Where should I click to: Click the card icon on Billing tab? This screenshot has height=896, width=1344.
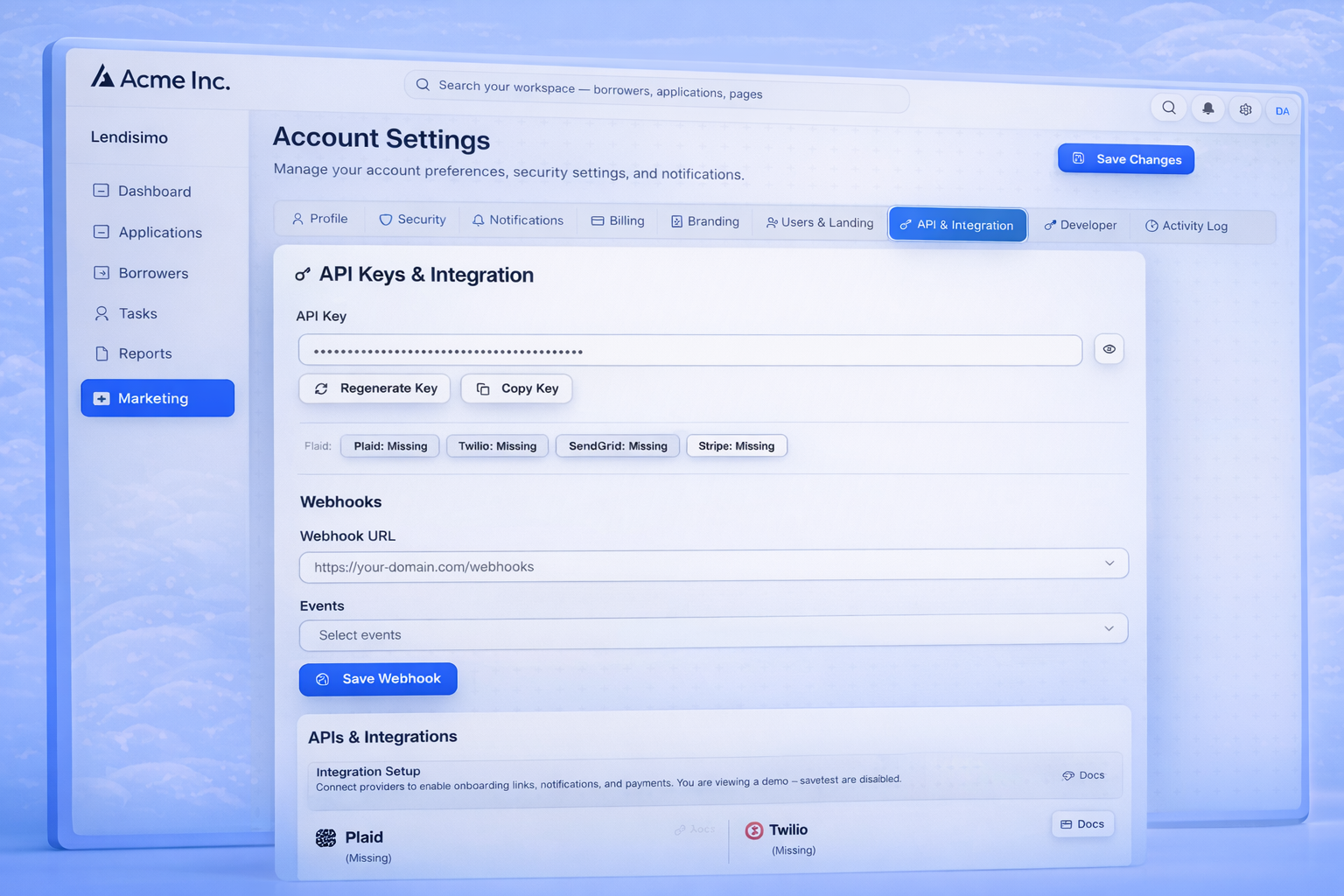click(598, 220)
